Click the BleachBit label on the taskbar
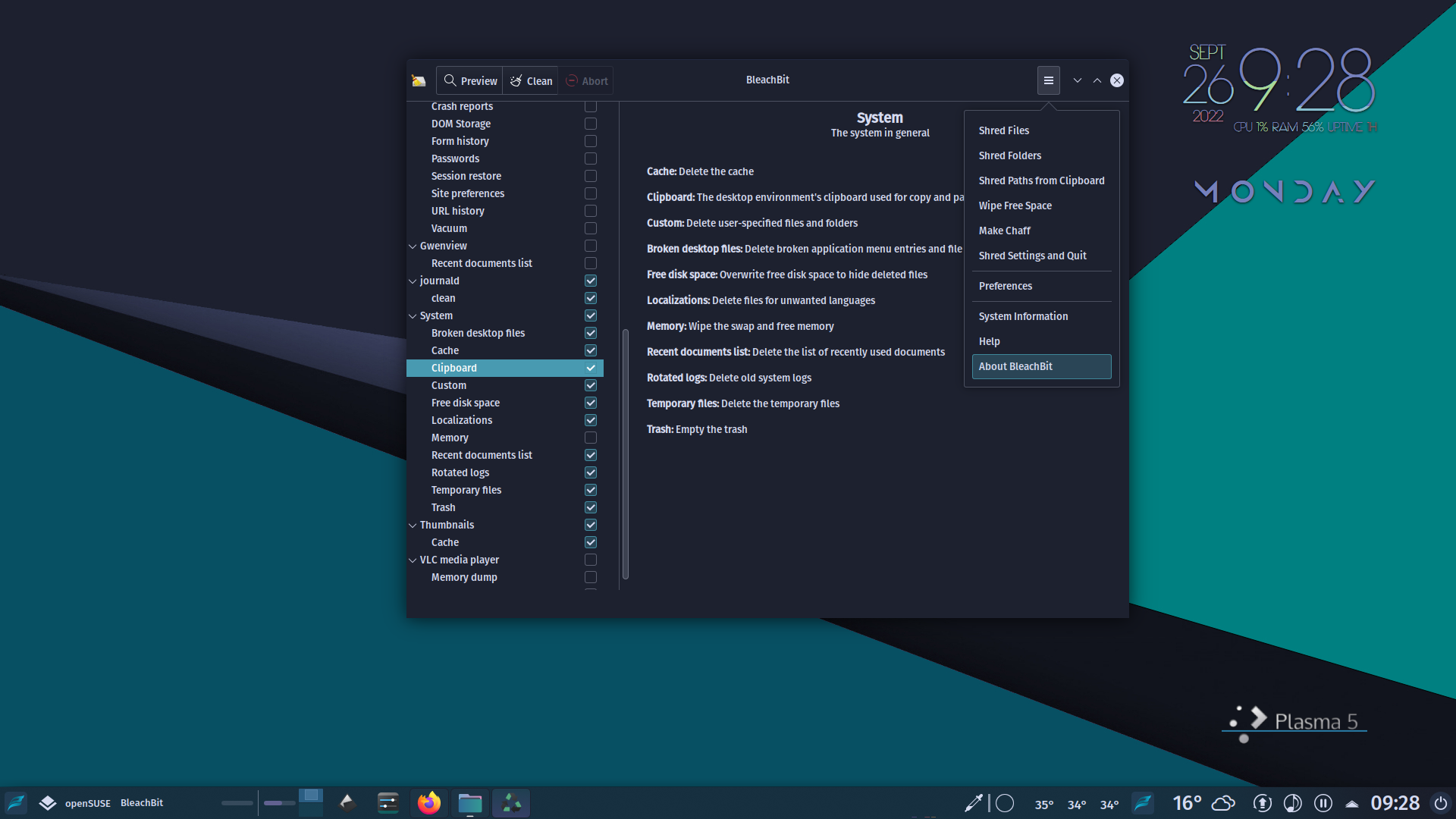Viewport: 1456px width, 819px height. click(142, 802)
